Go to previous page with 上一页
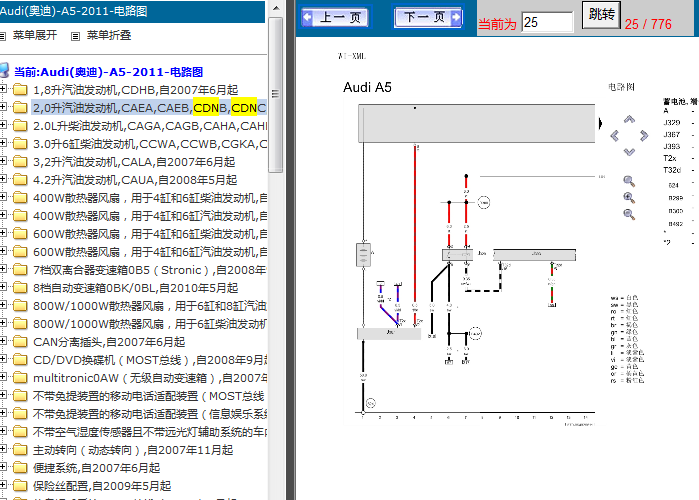 [x=335, y=18]
